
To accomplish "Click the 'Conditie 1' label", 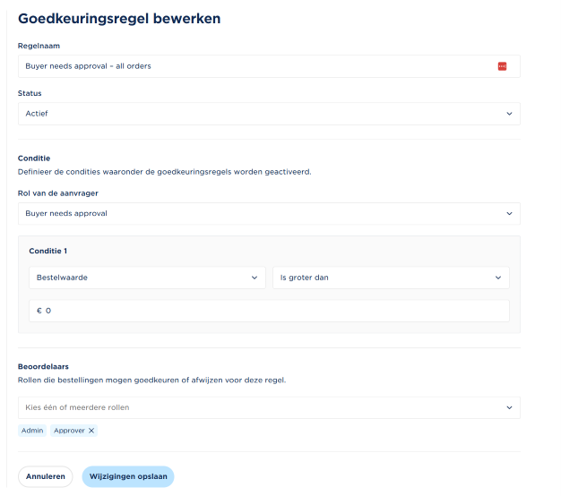I will pos(48,251).
